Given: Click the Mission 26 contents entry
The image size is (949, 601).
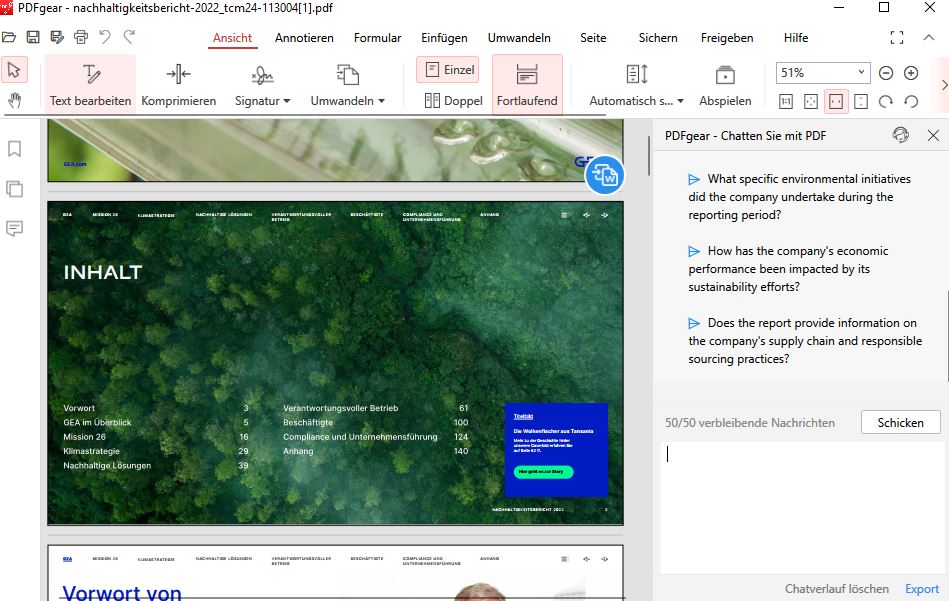Looking at the screenshot, I should coord(84,436).
